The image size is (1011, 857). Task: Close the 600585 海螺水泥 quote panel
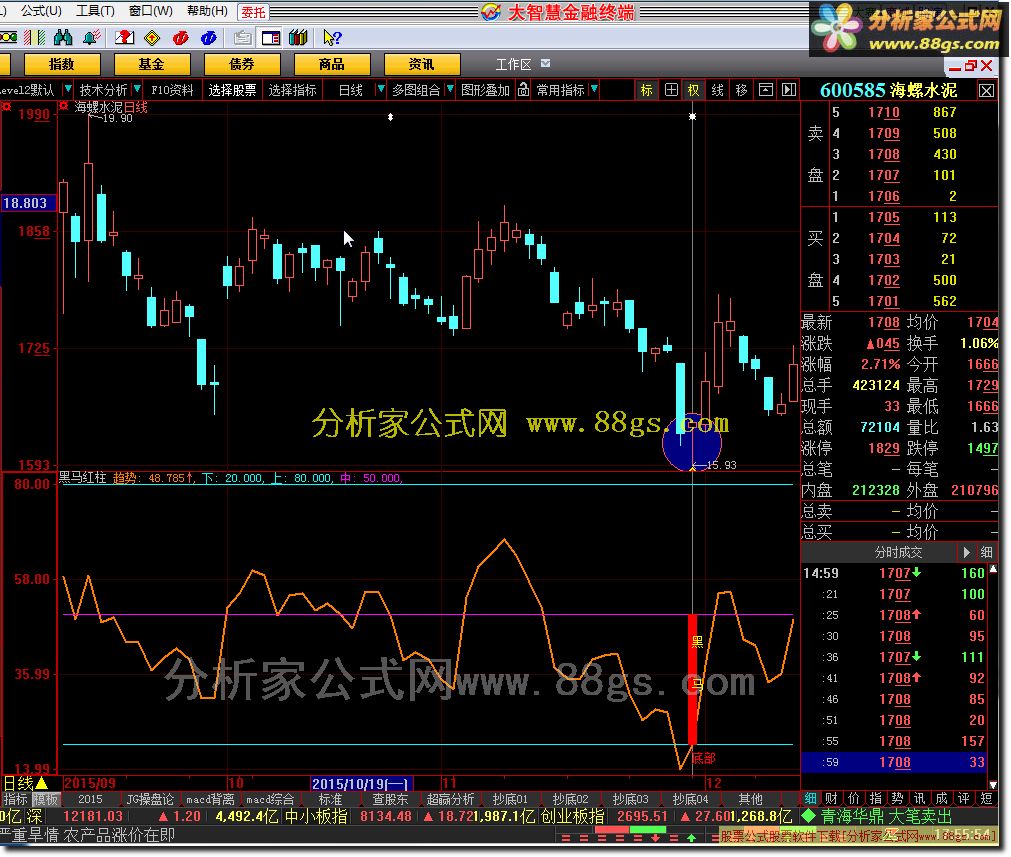tap(986, 91)
